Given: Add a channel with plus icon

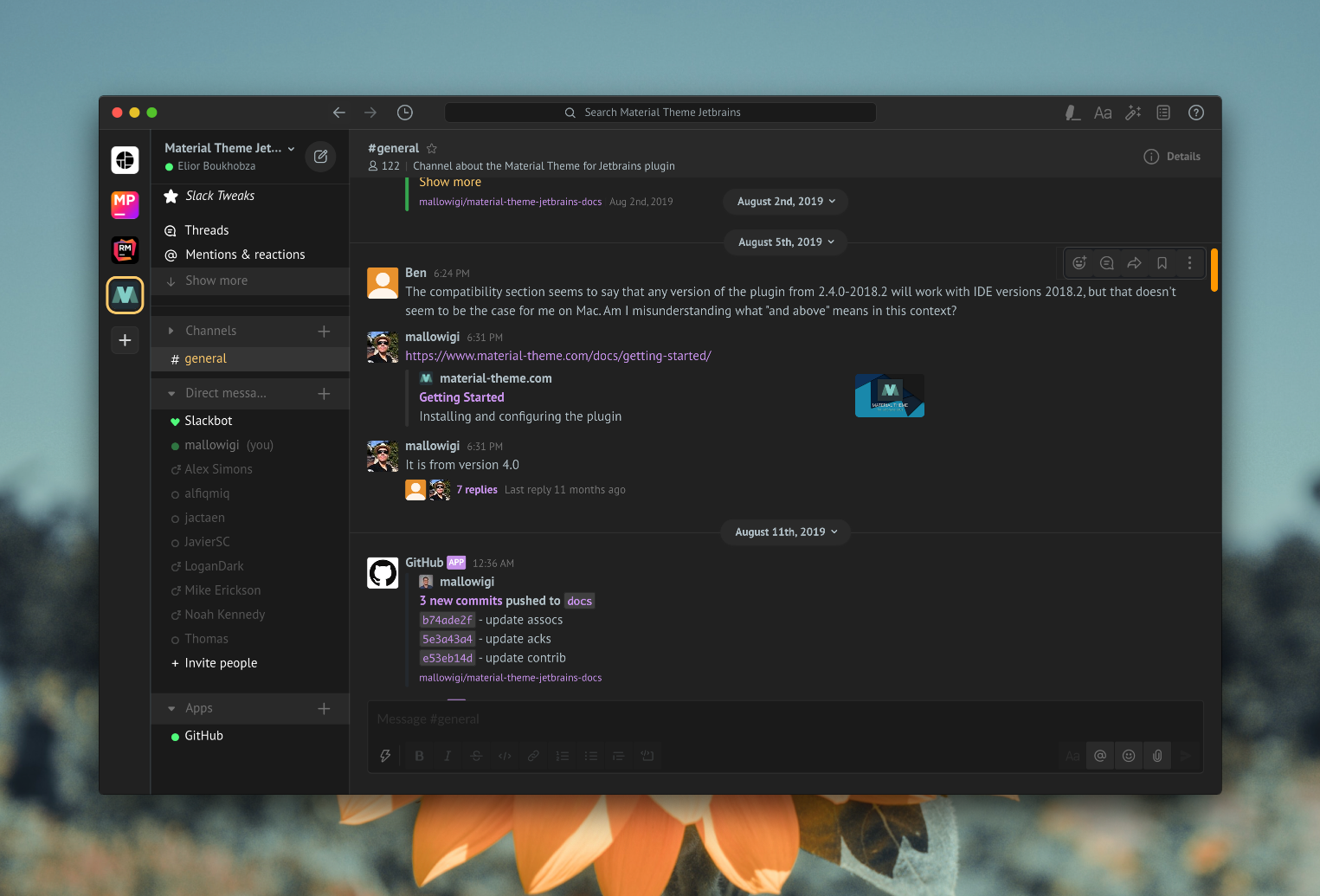Looking at the screenshot, I should click(x=324, y=331).
